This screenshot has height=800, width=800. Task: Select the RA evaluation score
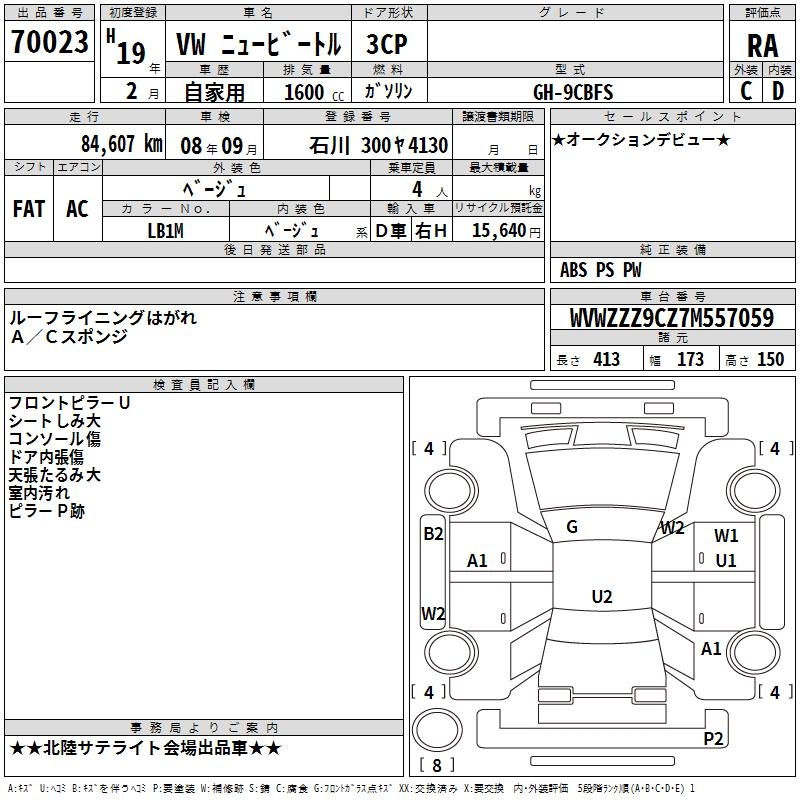762,46
